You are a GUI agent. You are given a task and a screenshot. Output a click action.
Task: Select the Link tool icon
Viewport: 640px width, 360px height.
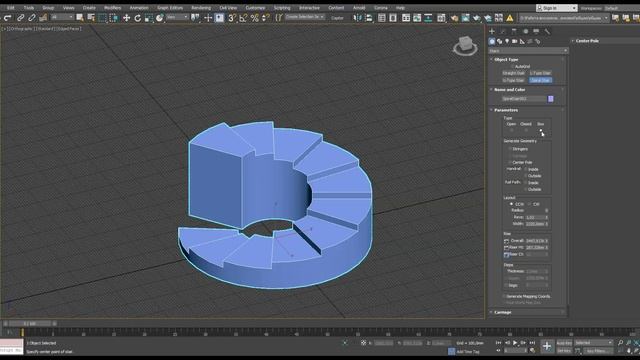[20, 18]
